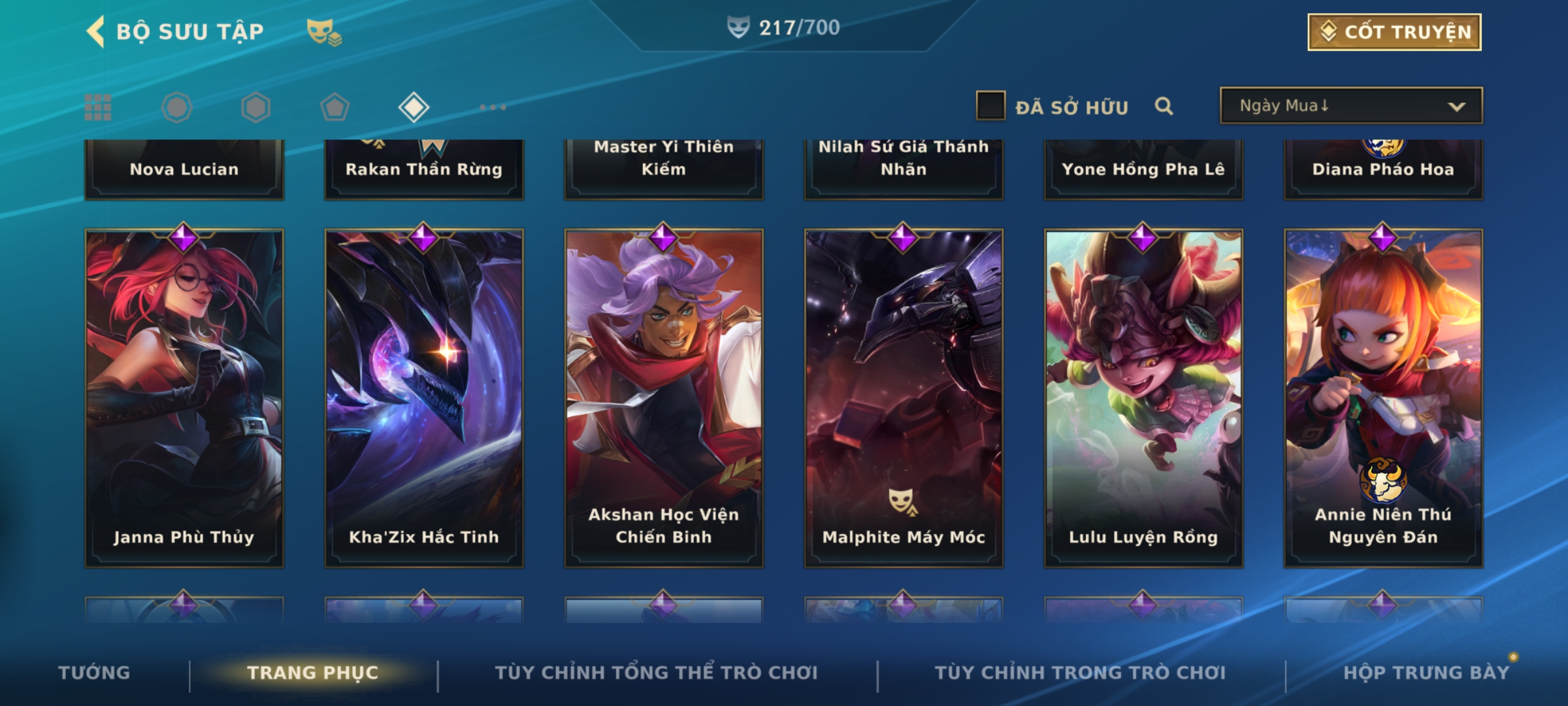Image resolution: width=1568 pixels, height=706 pixels.
Task: Filter by pentagon rarity tier icon
Action: click(x=335, y=107)
